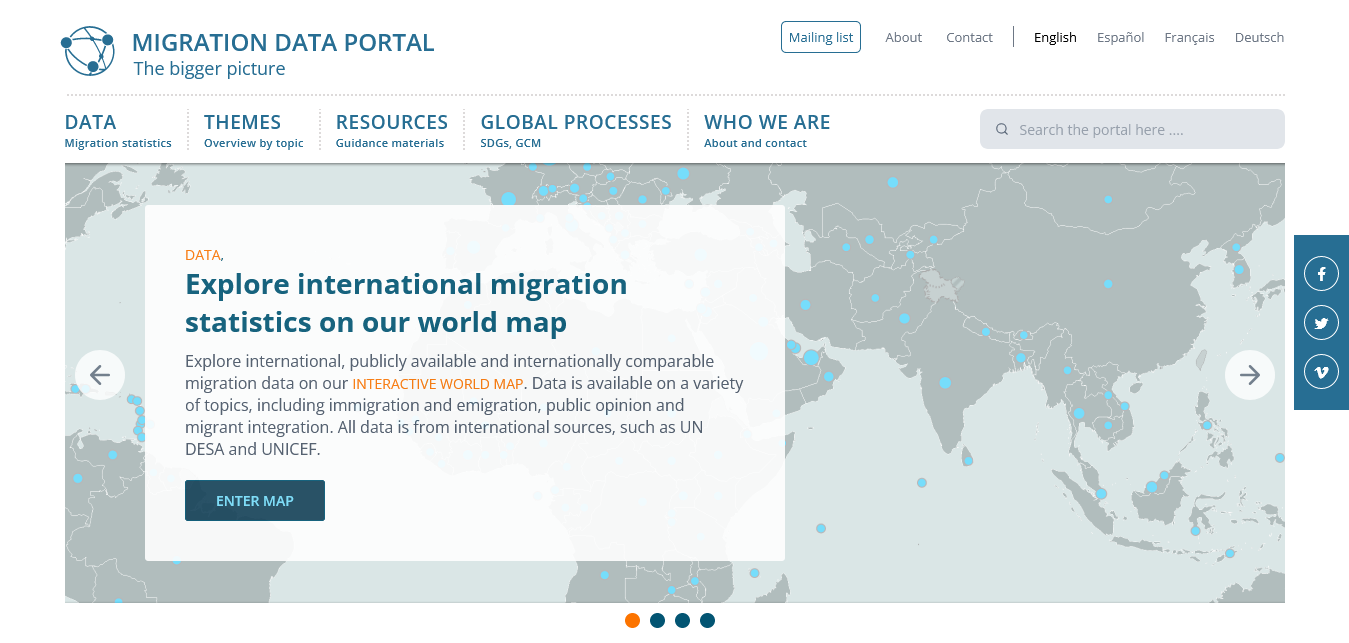Switch language to Español
The width and height of the screenshot is (1349, 643).
(x=1120, y=37)
